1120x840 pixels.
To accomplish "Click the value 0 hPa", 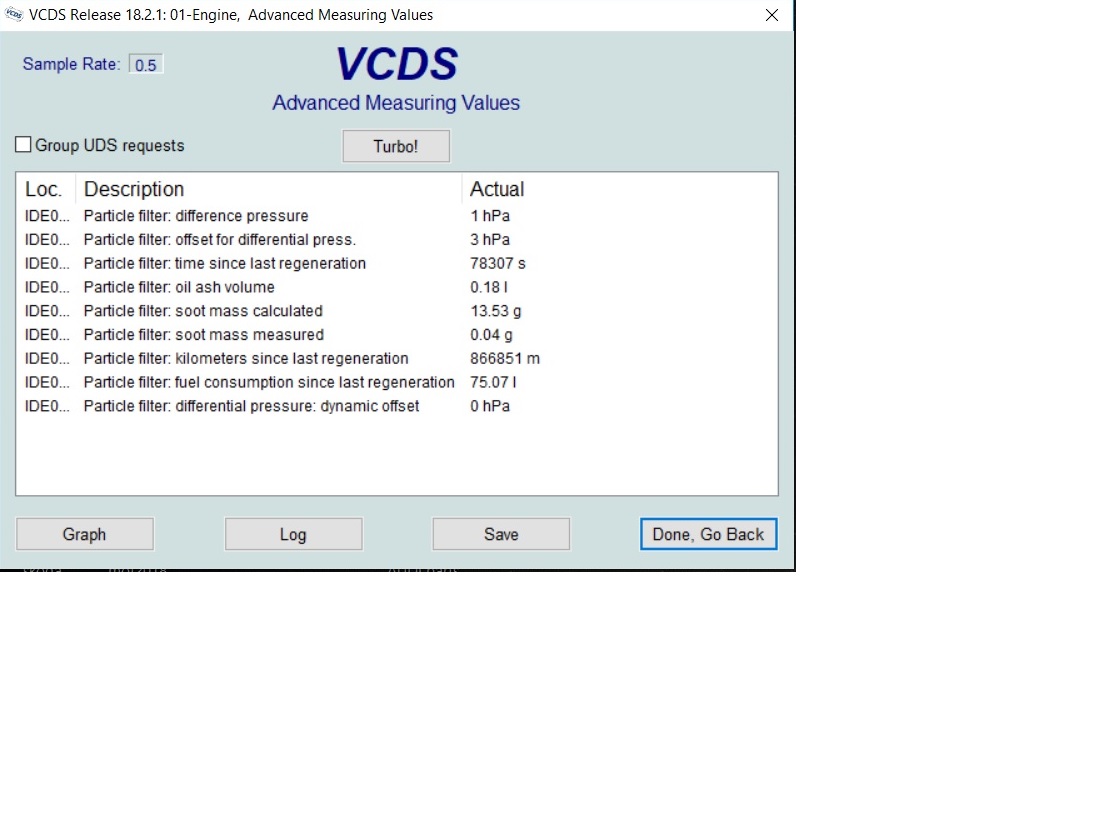I will 490,406.
